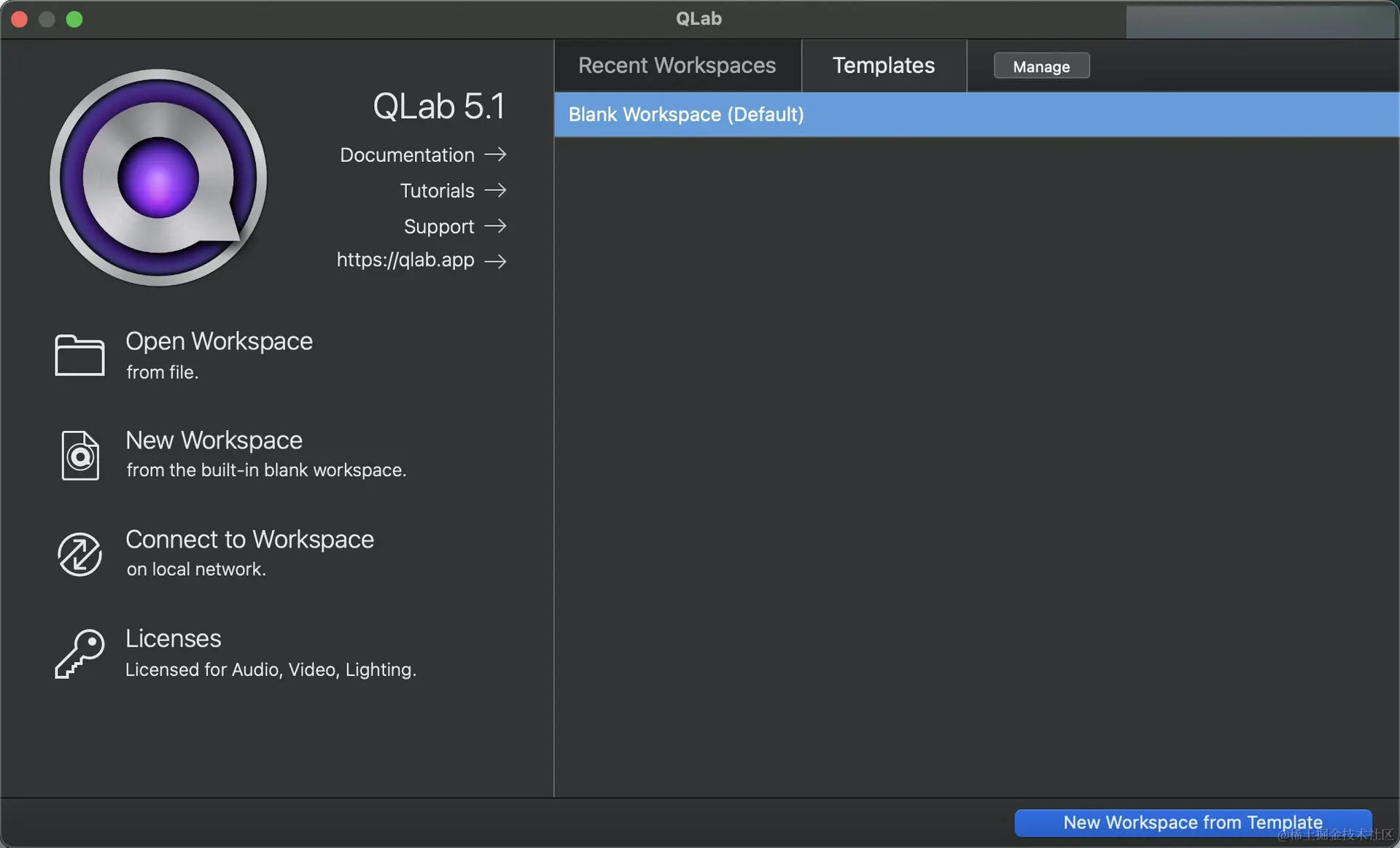Switch to the Recent Workspaces tab
1400x848 pixels.
pyautogui.click(x=677, y=66)
